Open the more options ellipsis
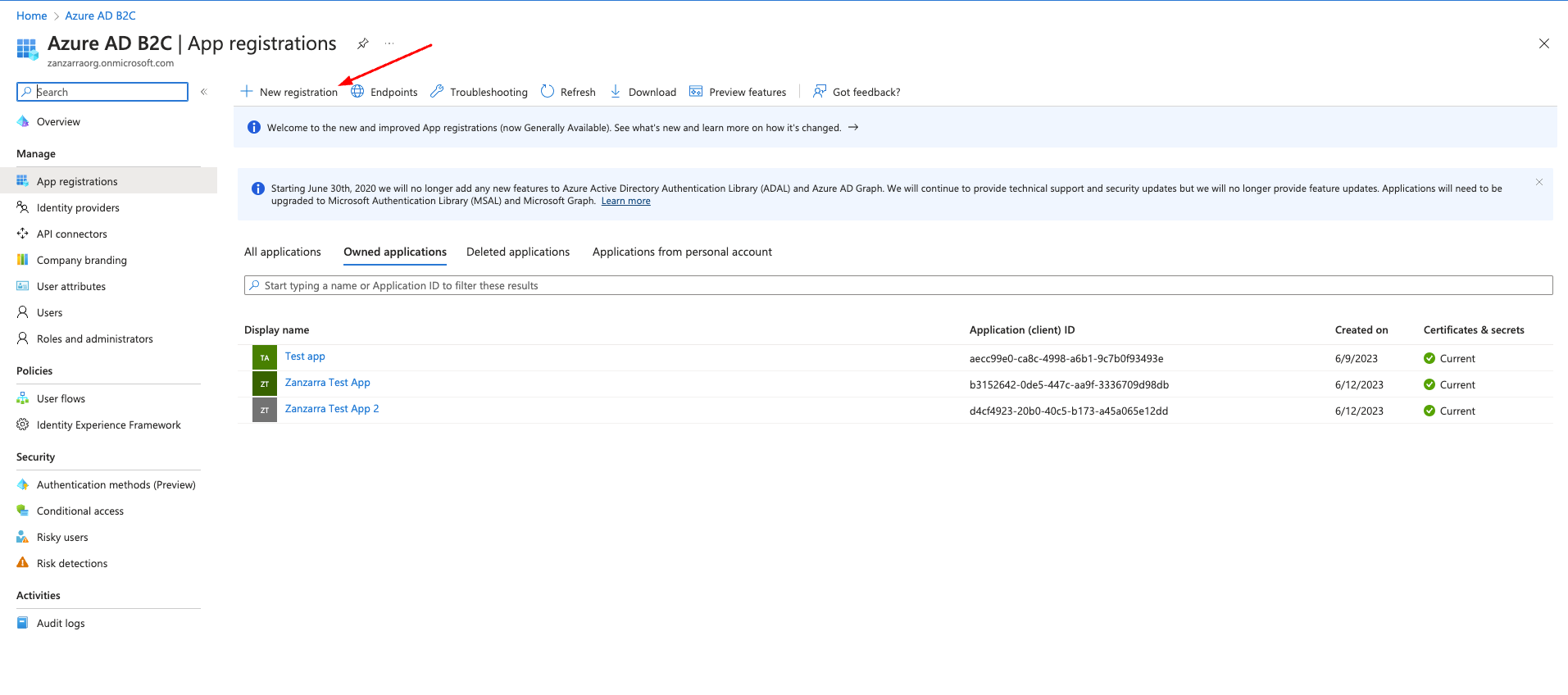 pyautogui.click(x=389, y=43)
